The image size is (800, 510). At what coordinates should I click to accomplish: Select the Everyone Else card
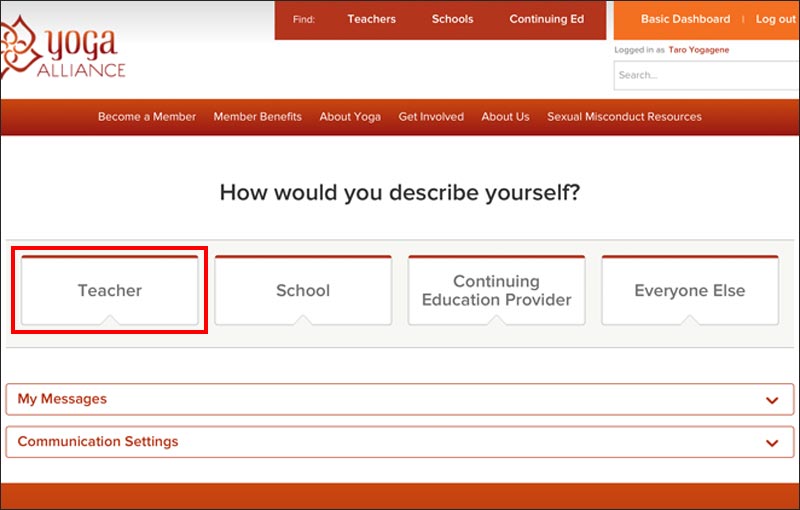click(x=690, y=290)
